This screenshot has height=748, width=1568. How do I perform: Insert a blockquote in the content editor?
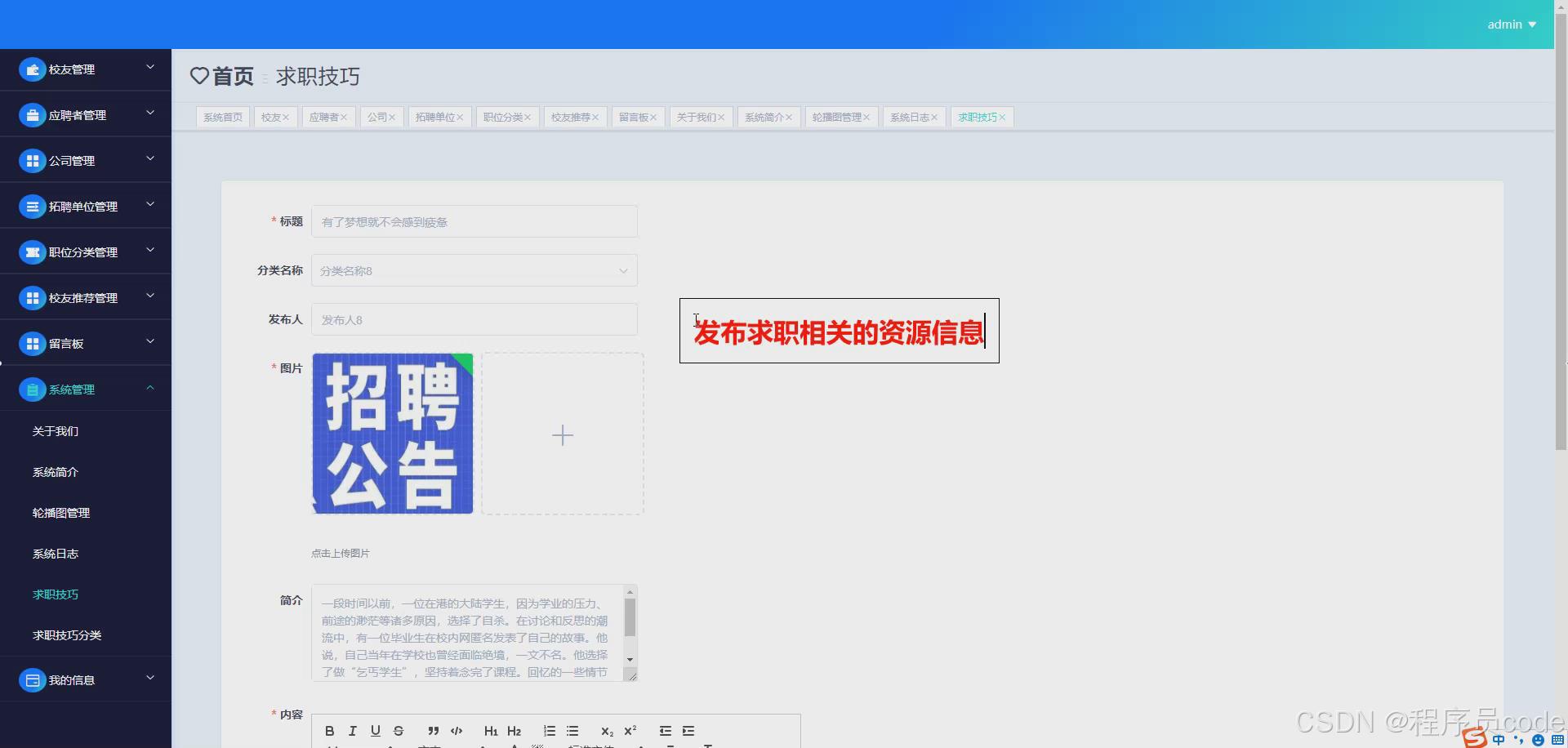point(433,731)
